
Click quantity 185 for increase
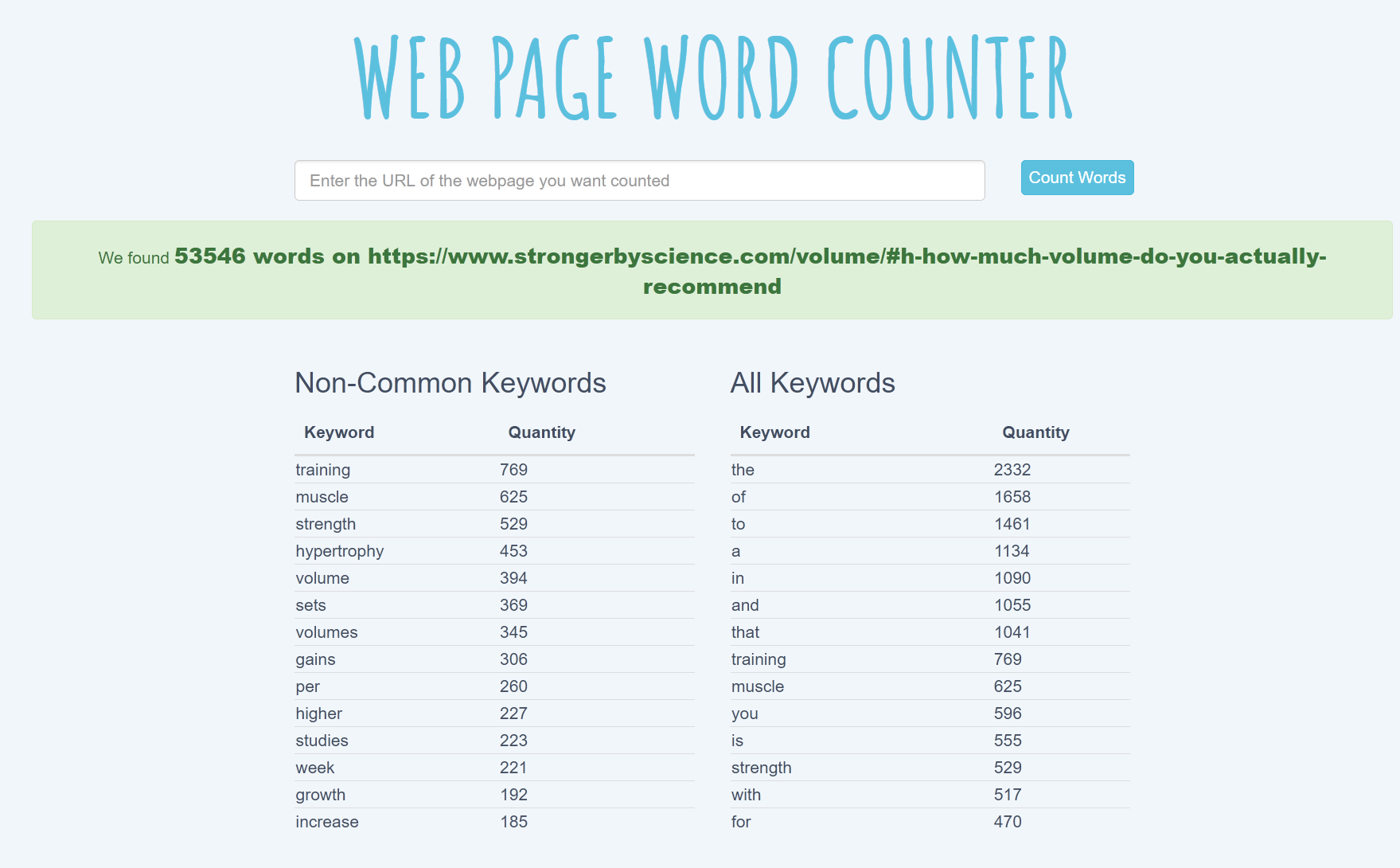pyautogui.click(x=513, y=822)
